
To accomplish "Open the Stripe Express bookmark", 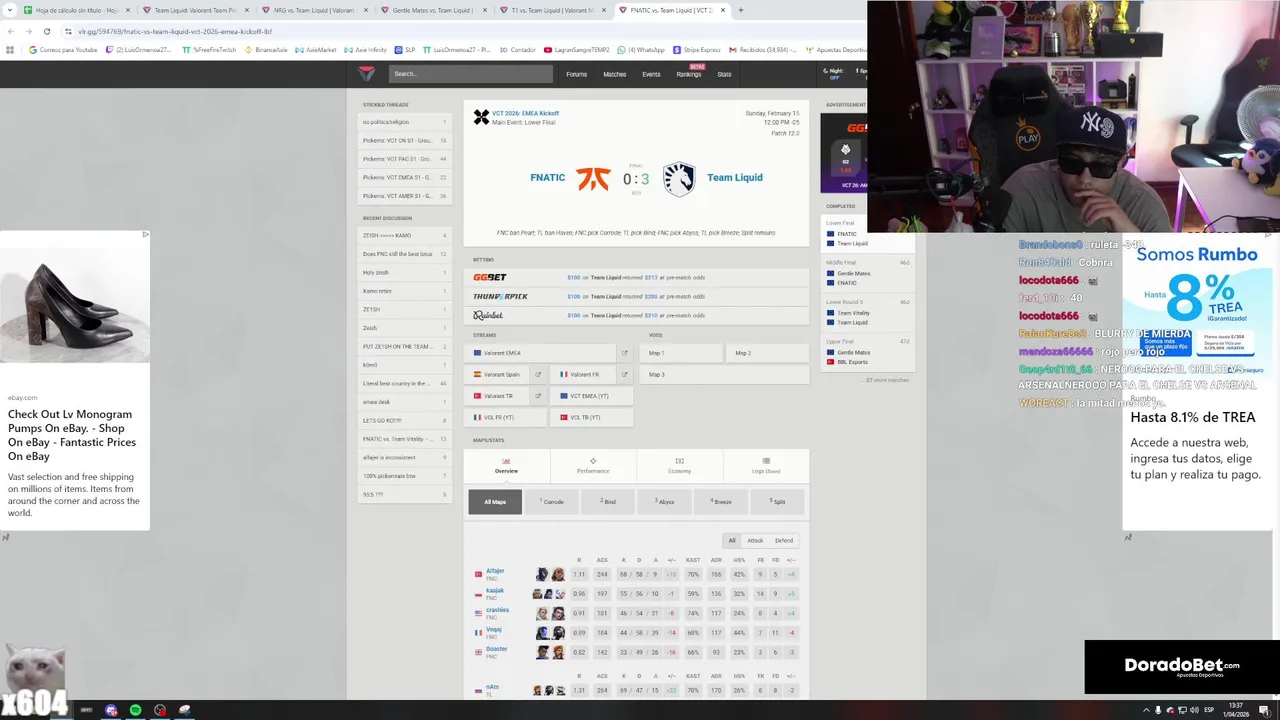I will click(697, 49).
